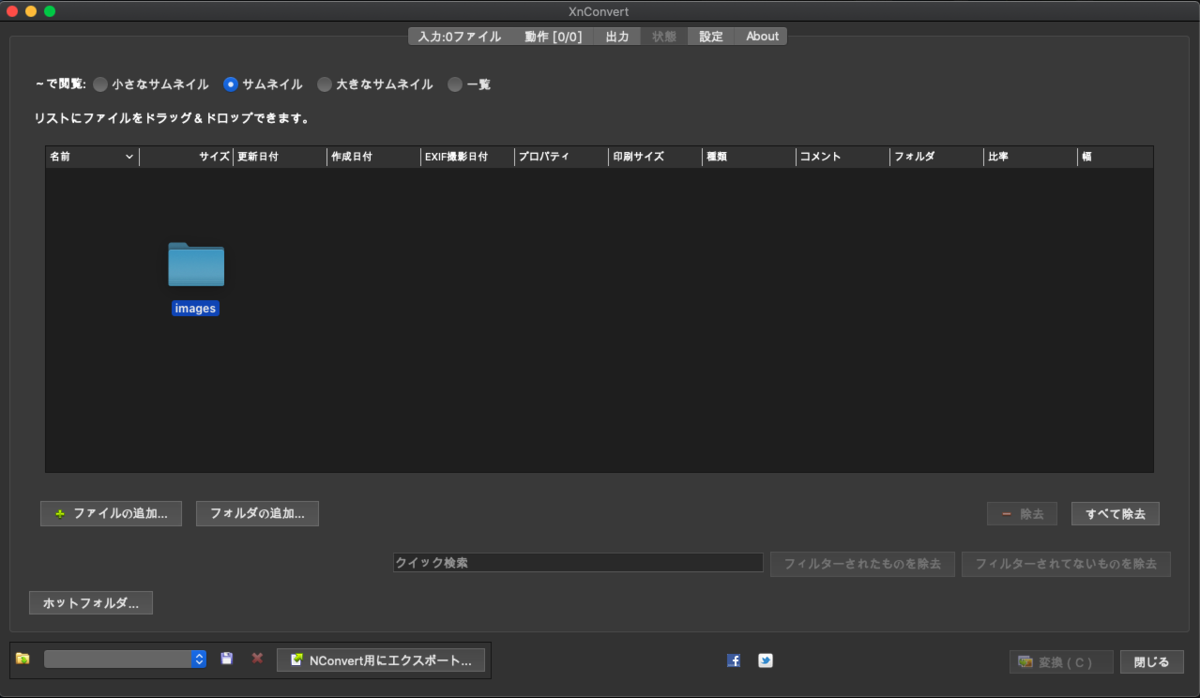The height and width of the screenshot is (698, 1200).
Task: Open XnConvert's Facebook page icon
Action: click(733, 660)
